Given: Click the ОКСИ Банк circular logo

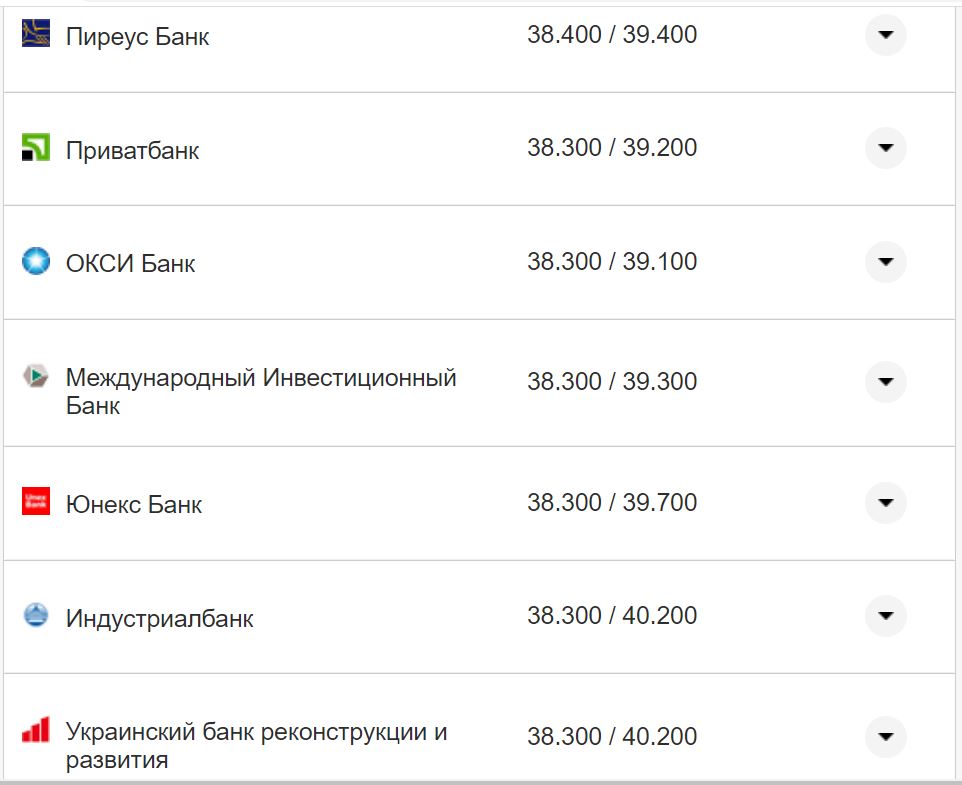Looking at the screenshot, I should (36, 261).
